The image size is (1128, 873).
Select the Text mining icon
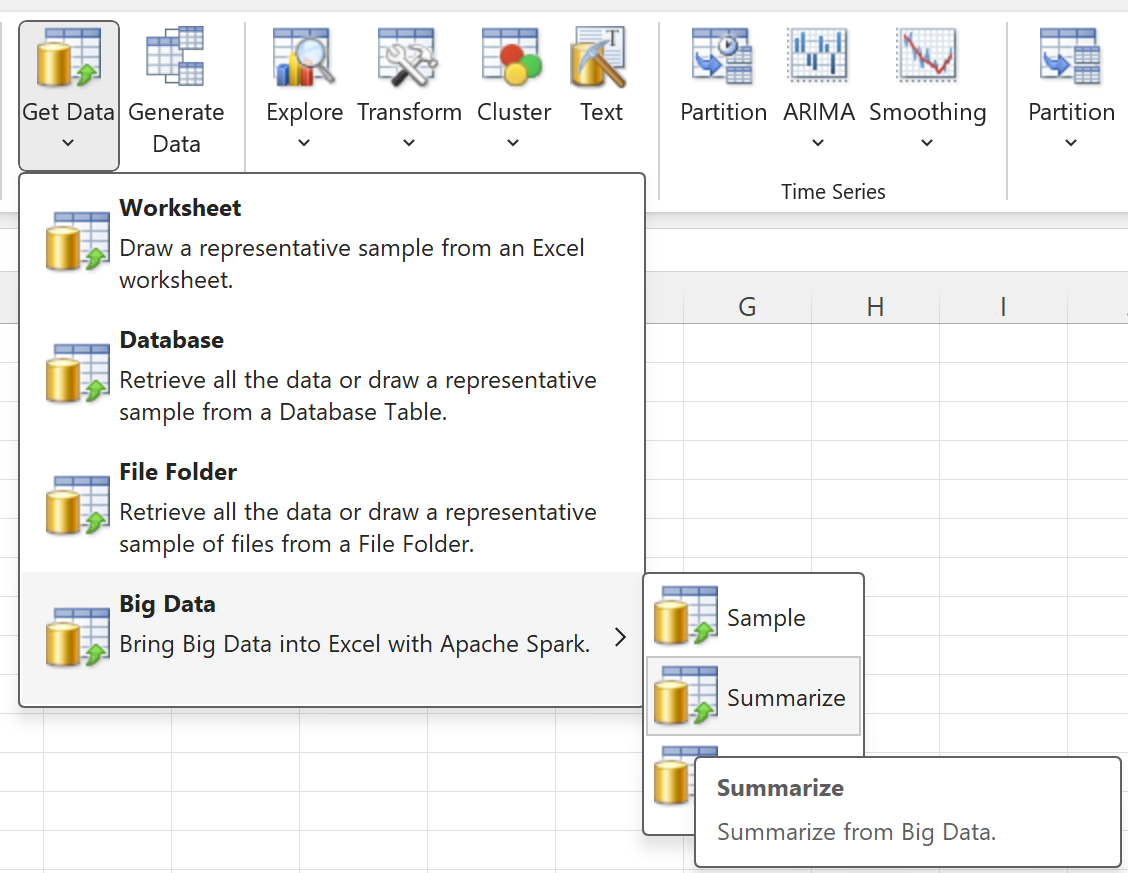600,58
